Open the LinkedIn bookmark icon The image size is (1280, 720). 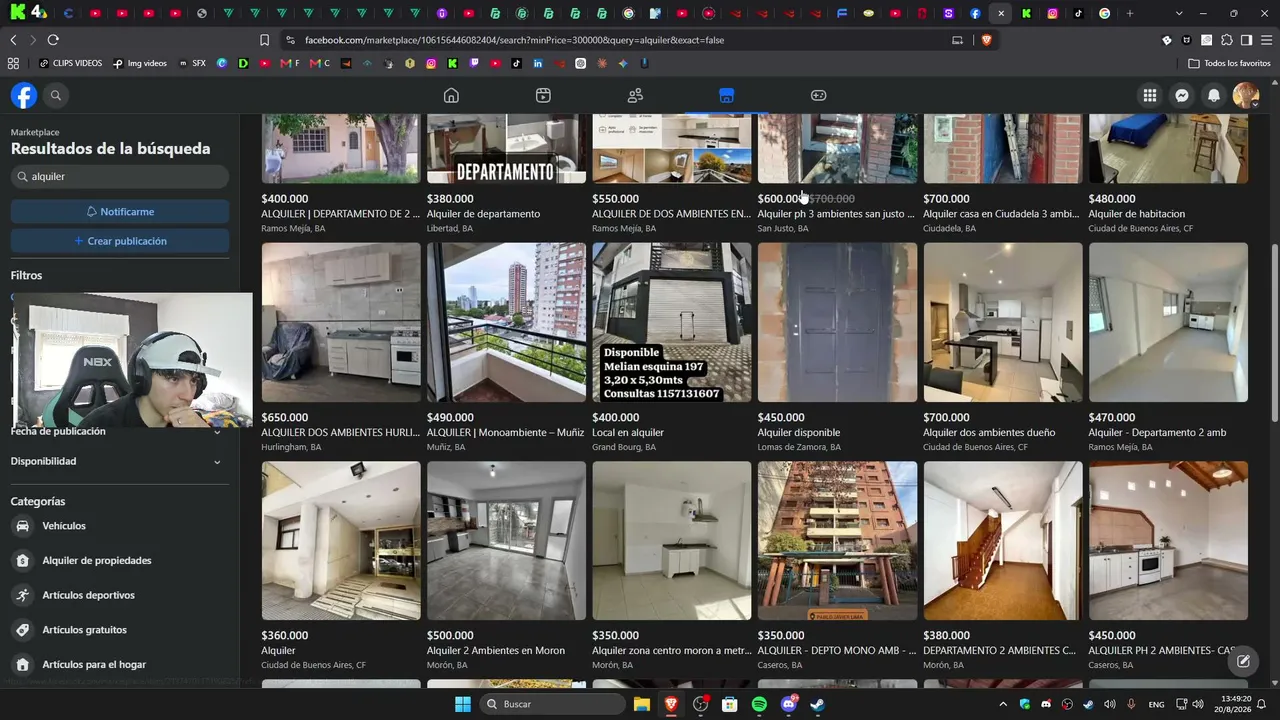(x=538, y=63)
